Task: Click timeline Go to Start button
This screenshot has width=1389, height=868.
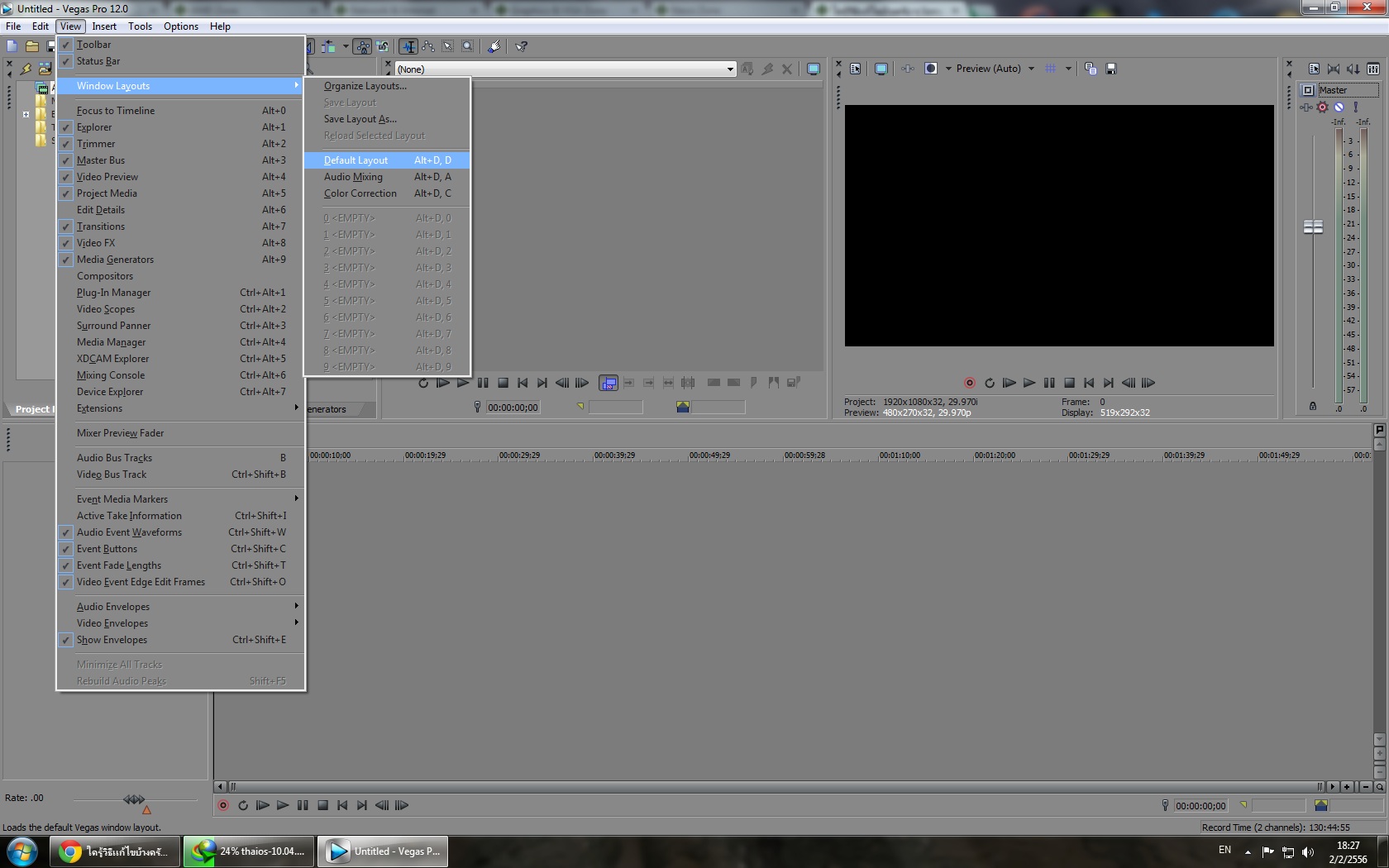Action: click(342, 805)
